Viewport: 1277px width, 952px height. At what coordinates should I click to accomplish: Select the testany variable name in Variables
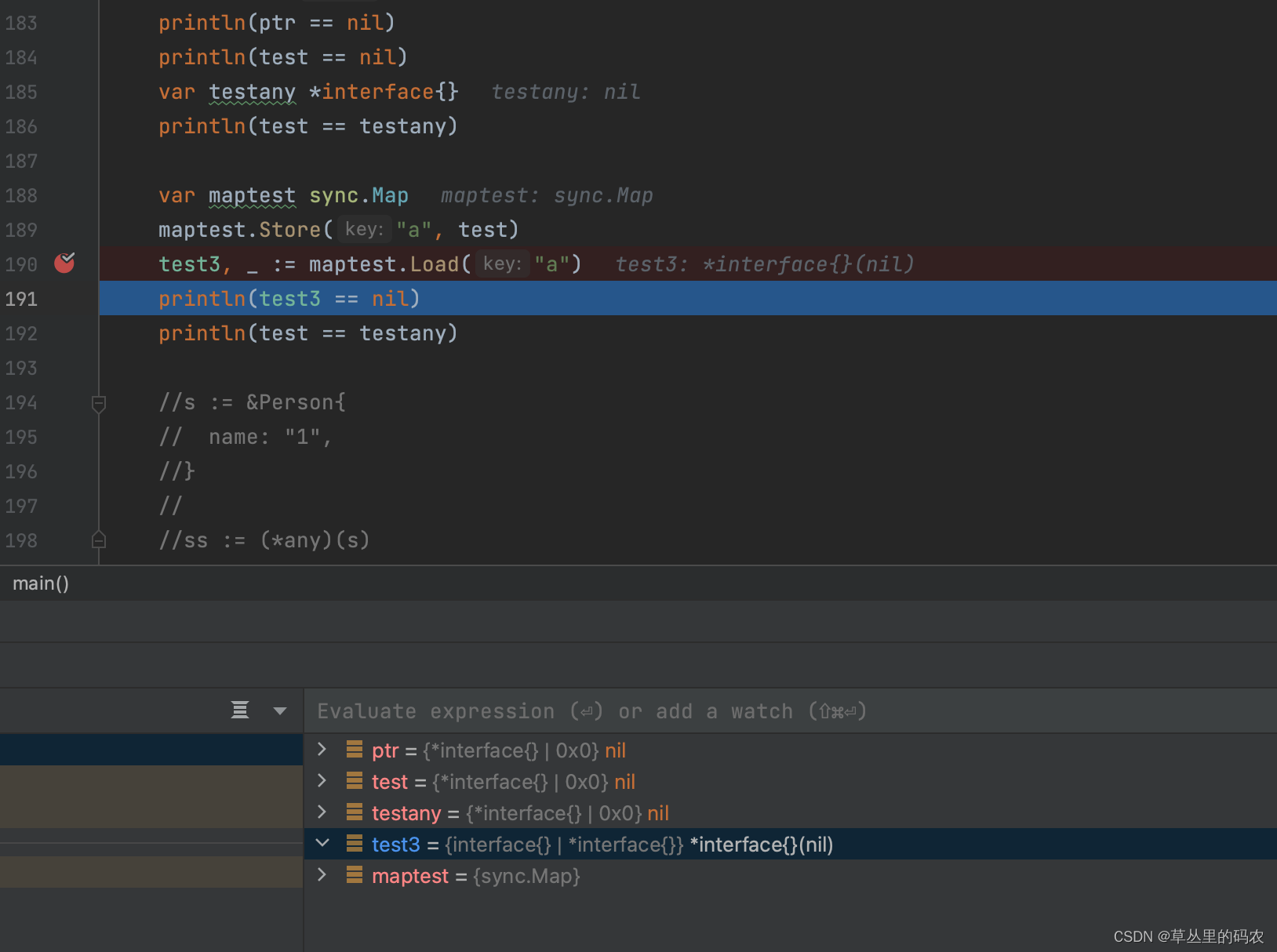pyautogui.click(x=406, y=813)
